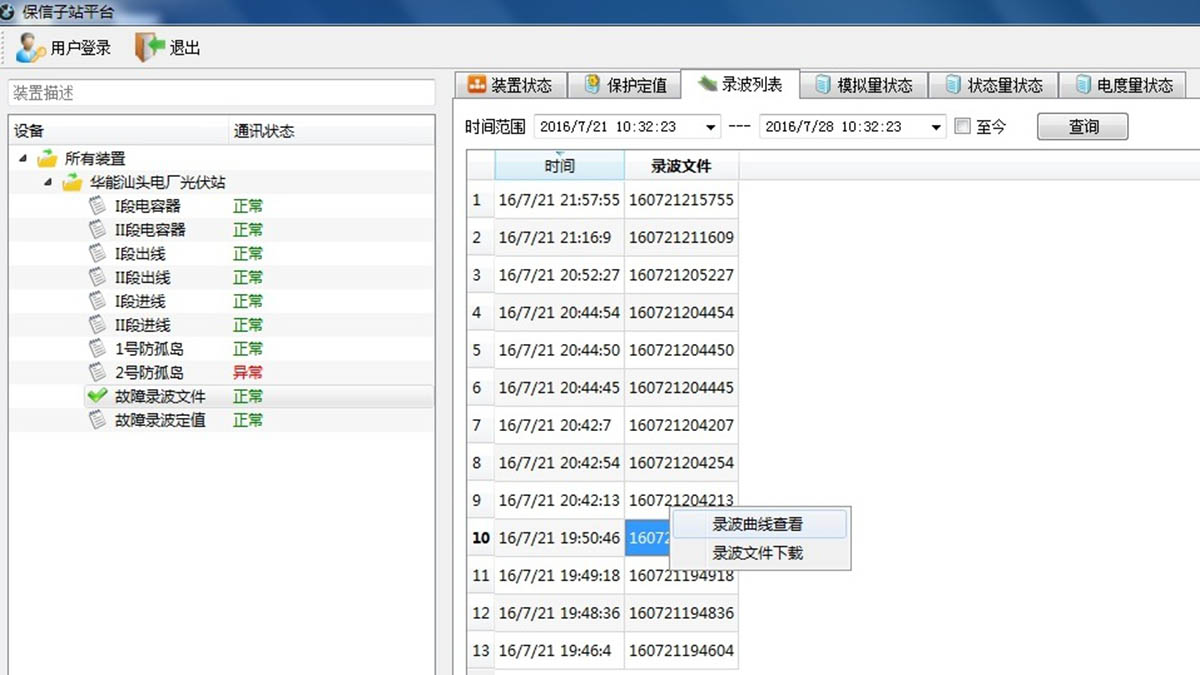The height and width of the screenshot is (675, 1200).
Task: Click the folder icon beside 所有装置
Action: tap(47, 158)
